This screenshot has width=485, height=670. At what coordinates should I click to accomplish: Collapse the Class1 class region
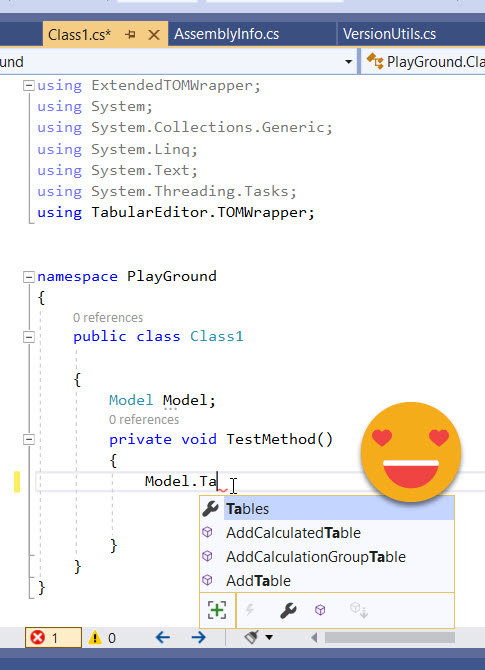[x=29, y=337]
